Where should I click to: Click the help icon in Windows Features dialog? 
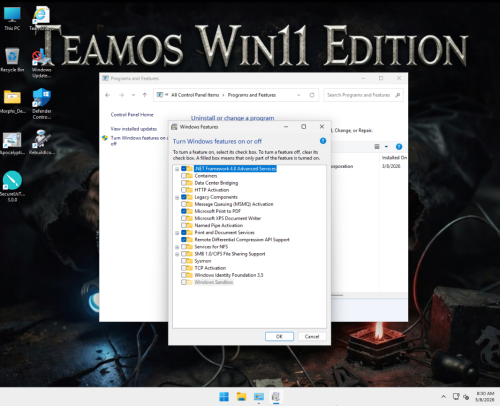tap(323, 141)
